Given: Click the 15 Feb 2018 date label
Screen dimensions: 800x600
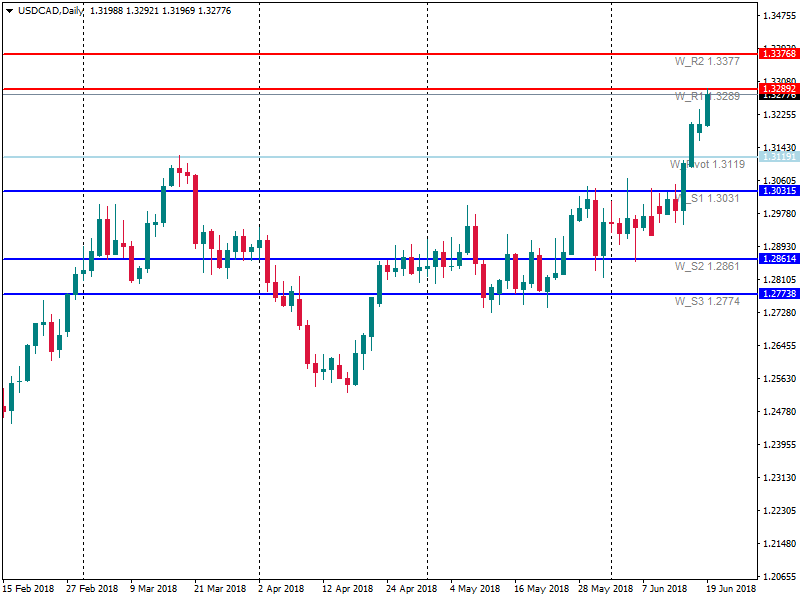Looking at the screenshot, I should pyautogui.click(x=30, y=589).
